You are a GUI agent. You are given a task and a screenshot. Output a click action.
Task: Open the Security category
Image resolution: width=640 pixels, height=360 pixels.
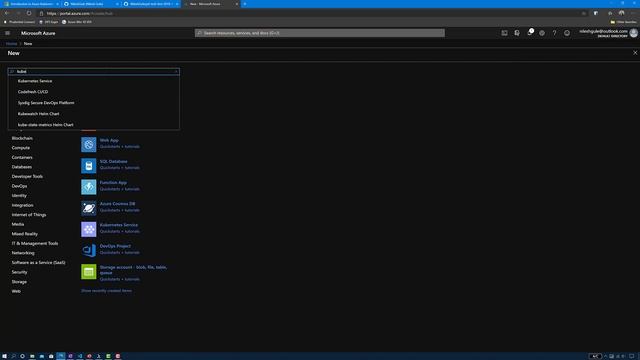(19, 272)
